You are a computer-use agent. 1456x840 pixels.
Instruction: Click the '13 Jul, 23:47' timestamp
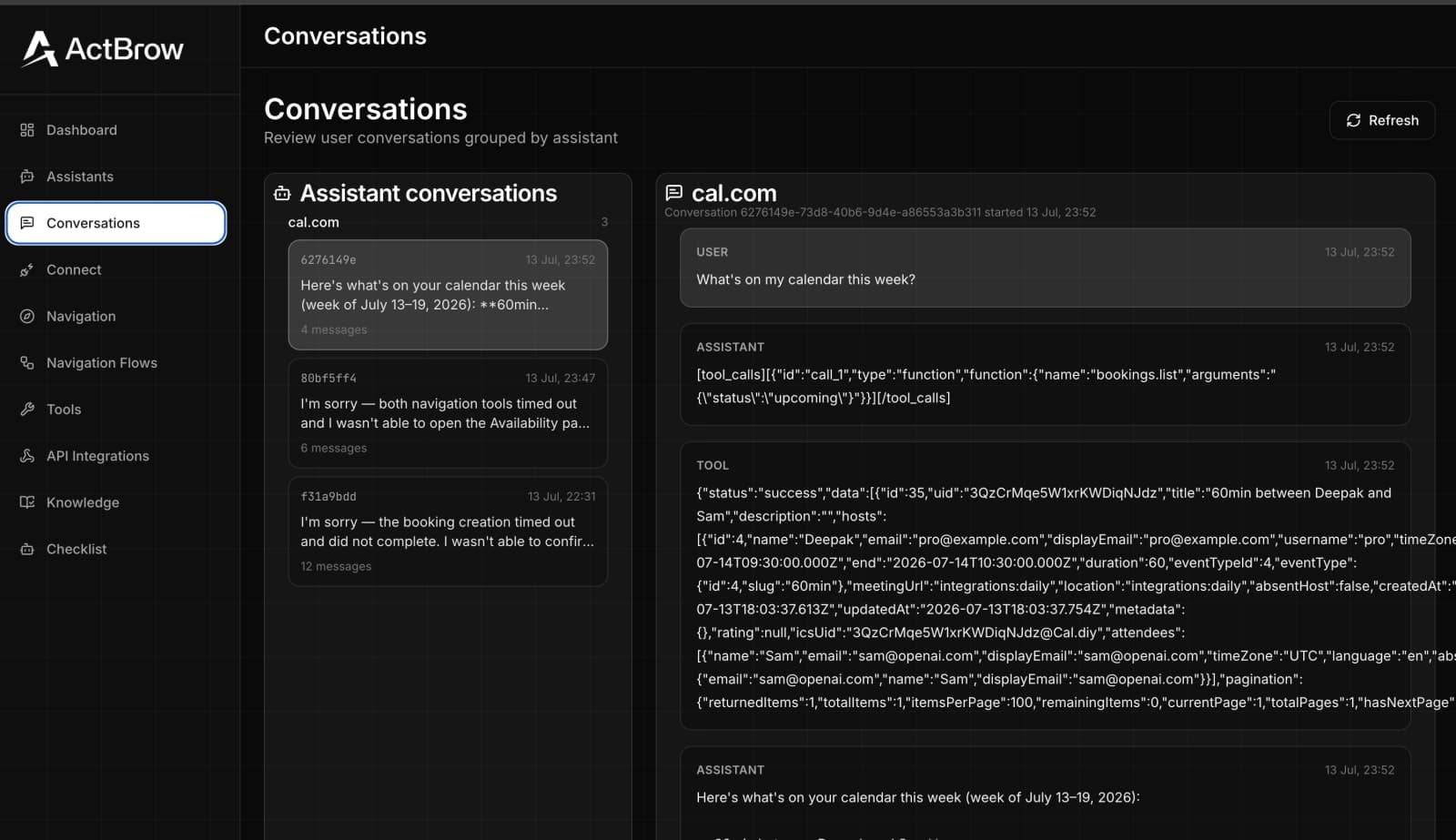pos(561,378)
